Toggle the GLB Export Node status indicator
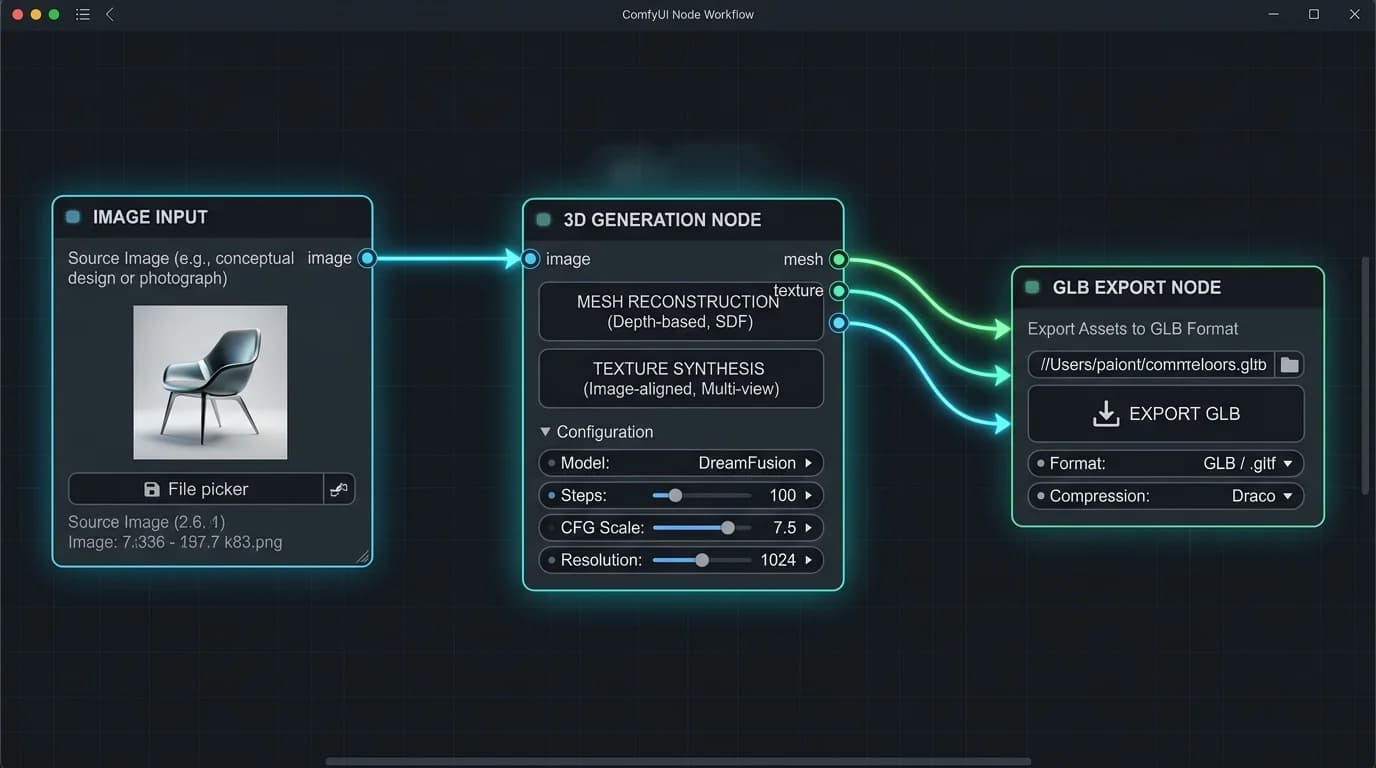Screen dimensions: 1376x768 [1032, 287]
